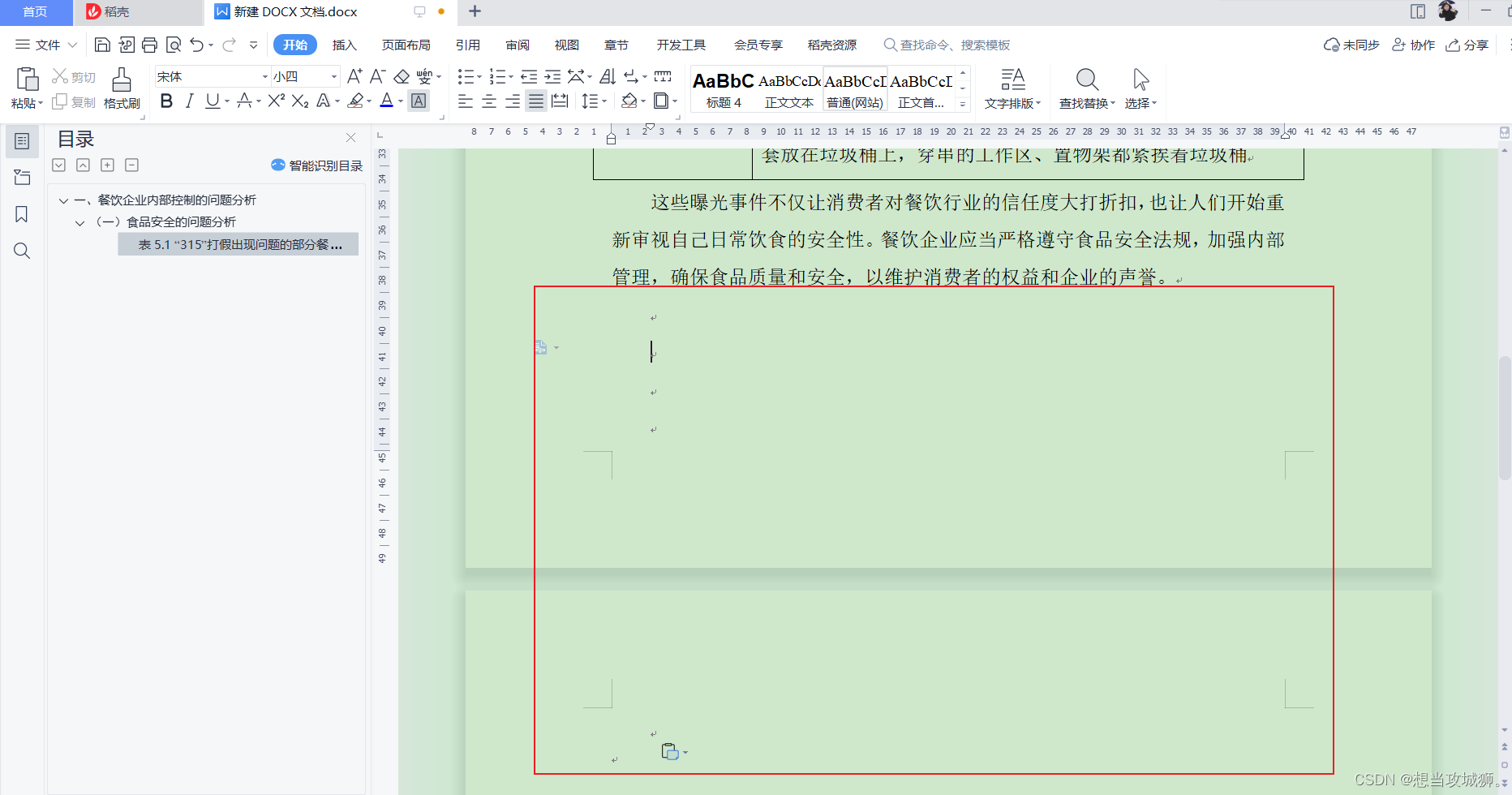Open Print Preview icon
Viewport: 1512px width, 795px height.
173,45
